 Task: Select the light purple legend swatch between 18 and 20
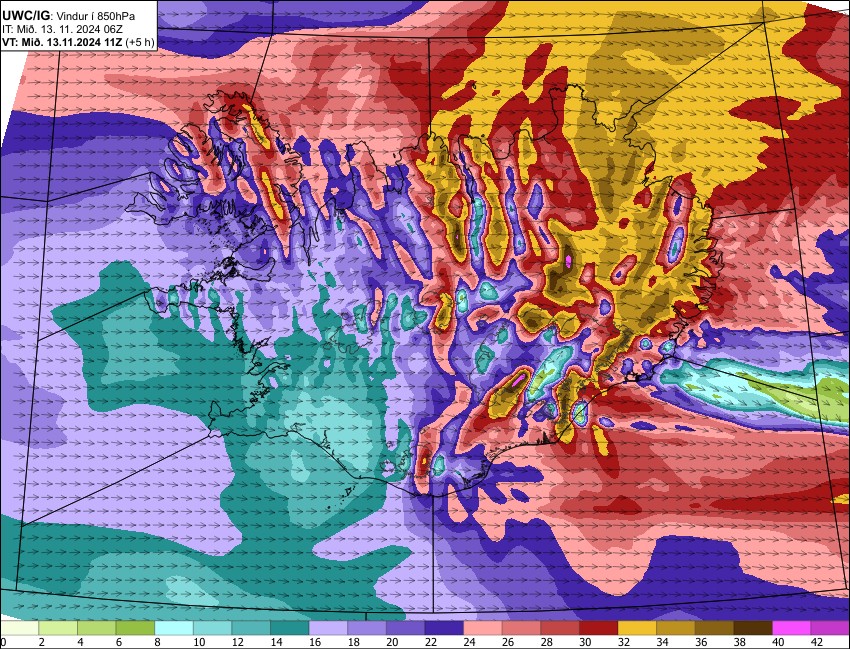coord(367,628)
